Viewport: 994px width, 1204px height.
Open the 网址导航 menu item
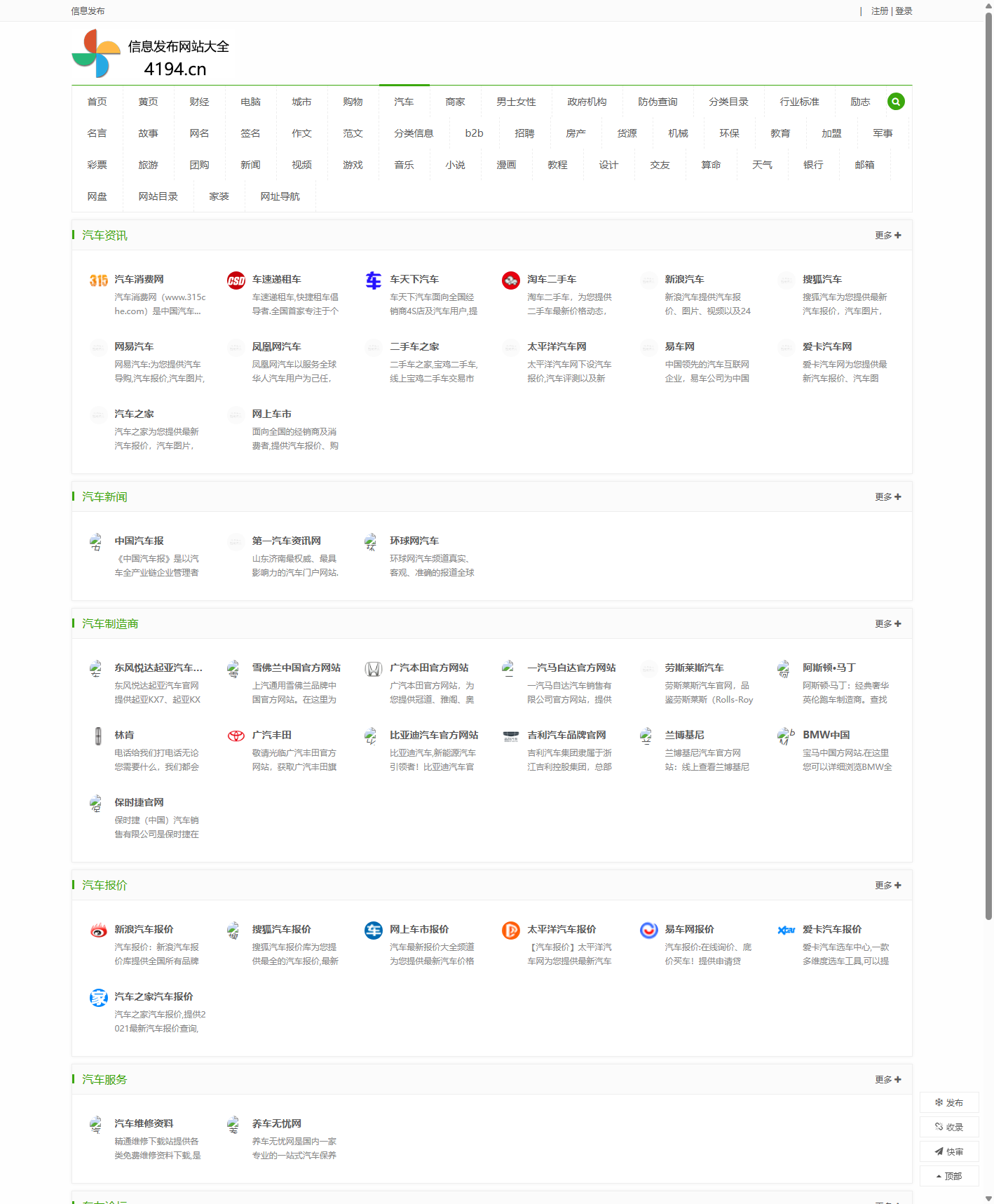(280, 196)
